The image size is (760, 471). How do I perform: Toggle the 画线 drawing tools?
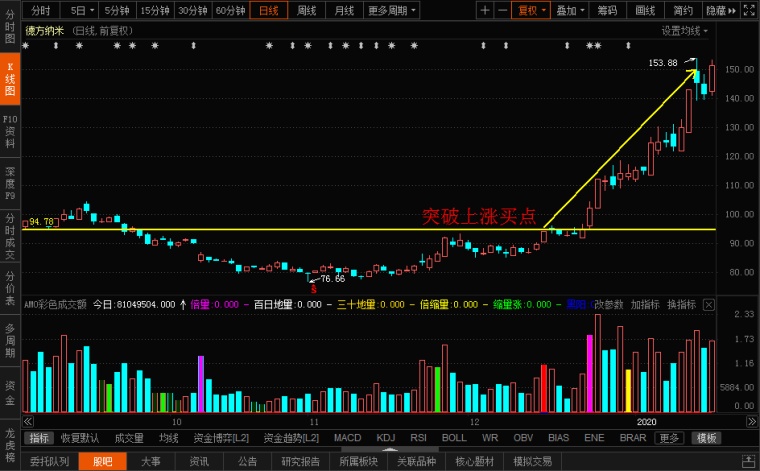pyautogui.click(x=645, y=11)
